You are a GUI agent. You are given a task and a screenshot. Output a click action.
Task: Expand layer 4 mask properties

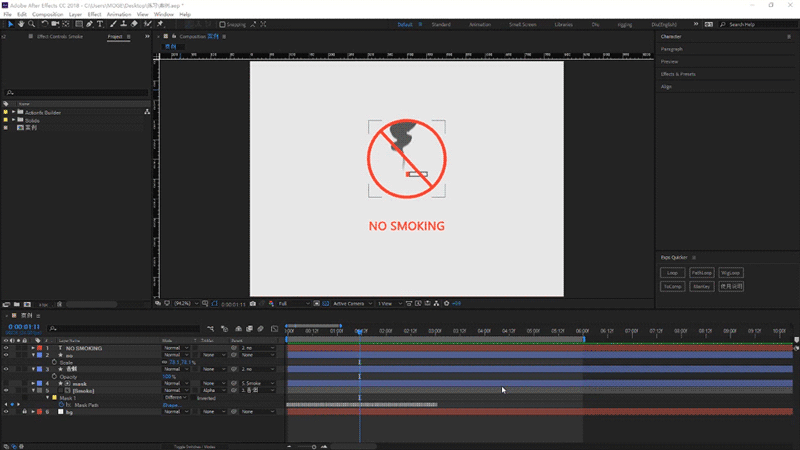pyautogui.click(x=33, y=384)
